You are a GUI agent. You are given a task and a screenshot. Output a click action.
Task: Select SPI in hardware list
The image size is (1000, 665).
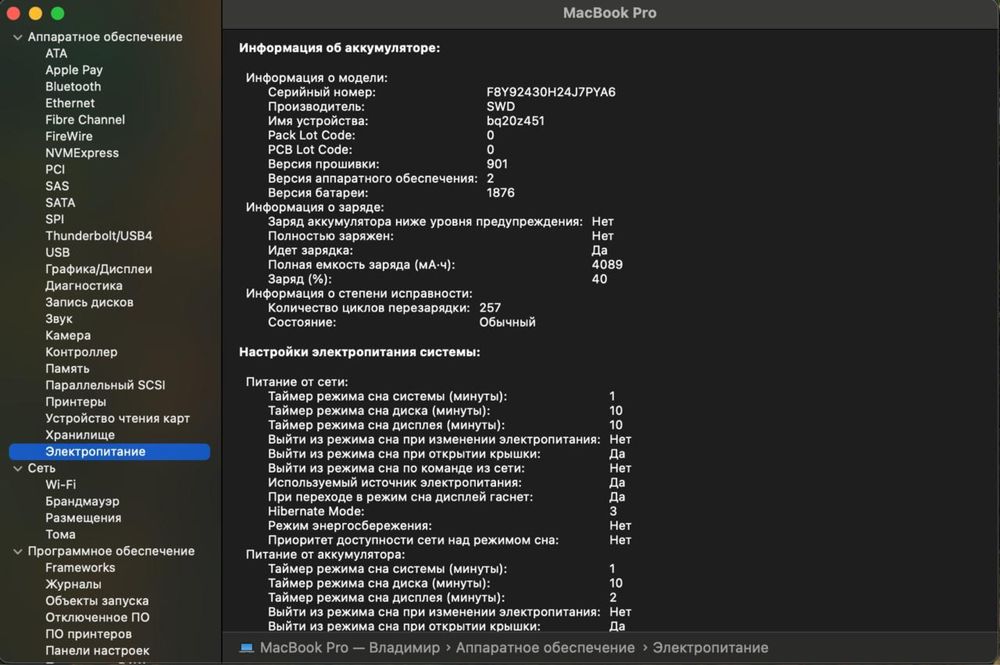click(54, 219)
